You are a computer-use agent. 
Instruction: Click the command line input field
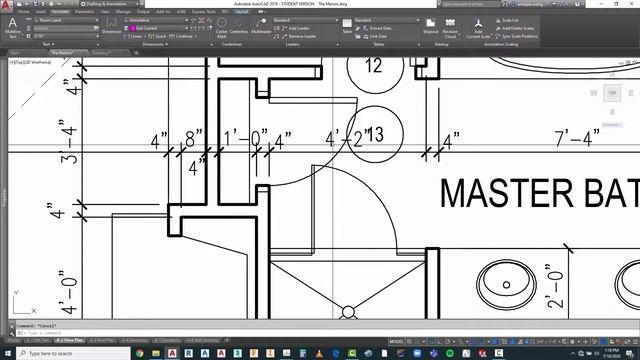pyautogui.click(x=327, y=333)
